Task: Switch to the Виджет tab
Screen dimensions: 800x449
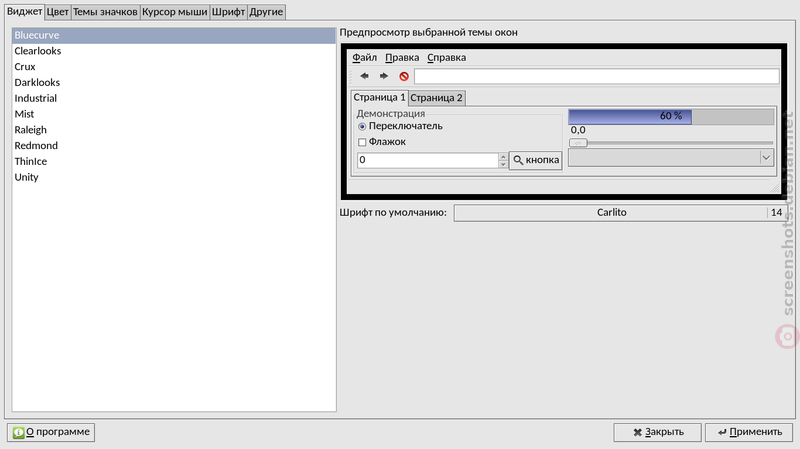Action: point(24,11)
